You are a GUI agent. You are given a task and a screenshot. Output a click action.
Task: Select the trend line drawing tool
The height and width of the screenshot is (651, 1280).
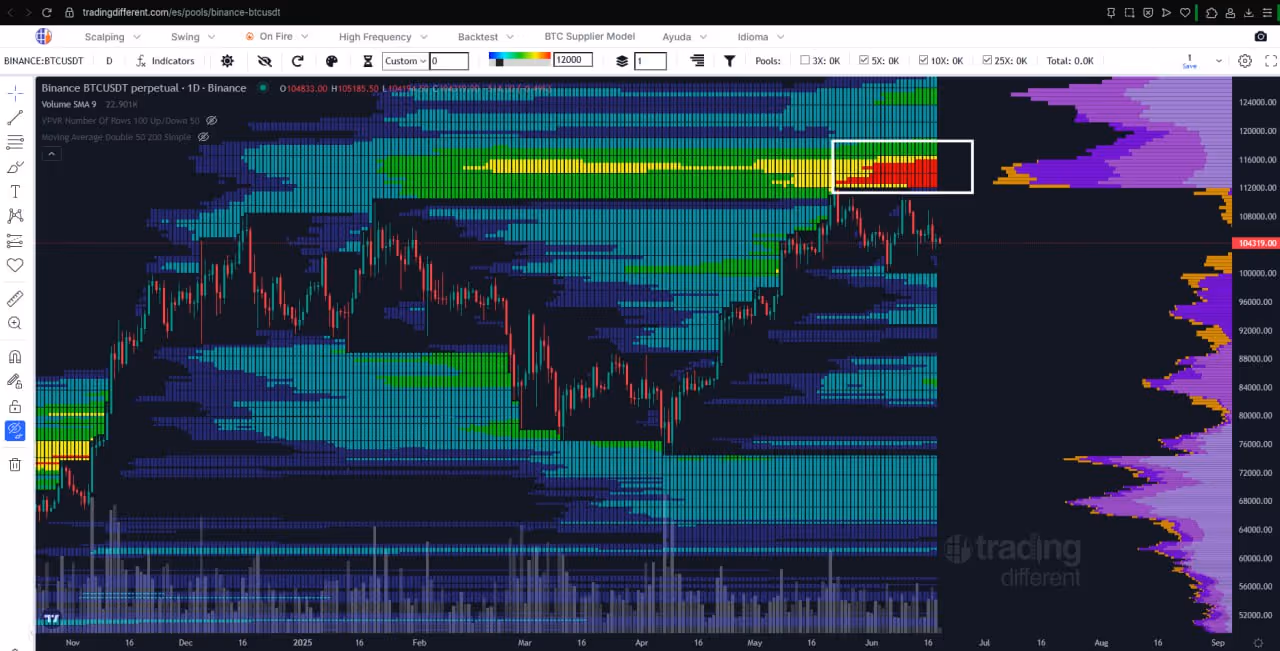click(15, 118)
